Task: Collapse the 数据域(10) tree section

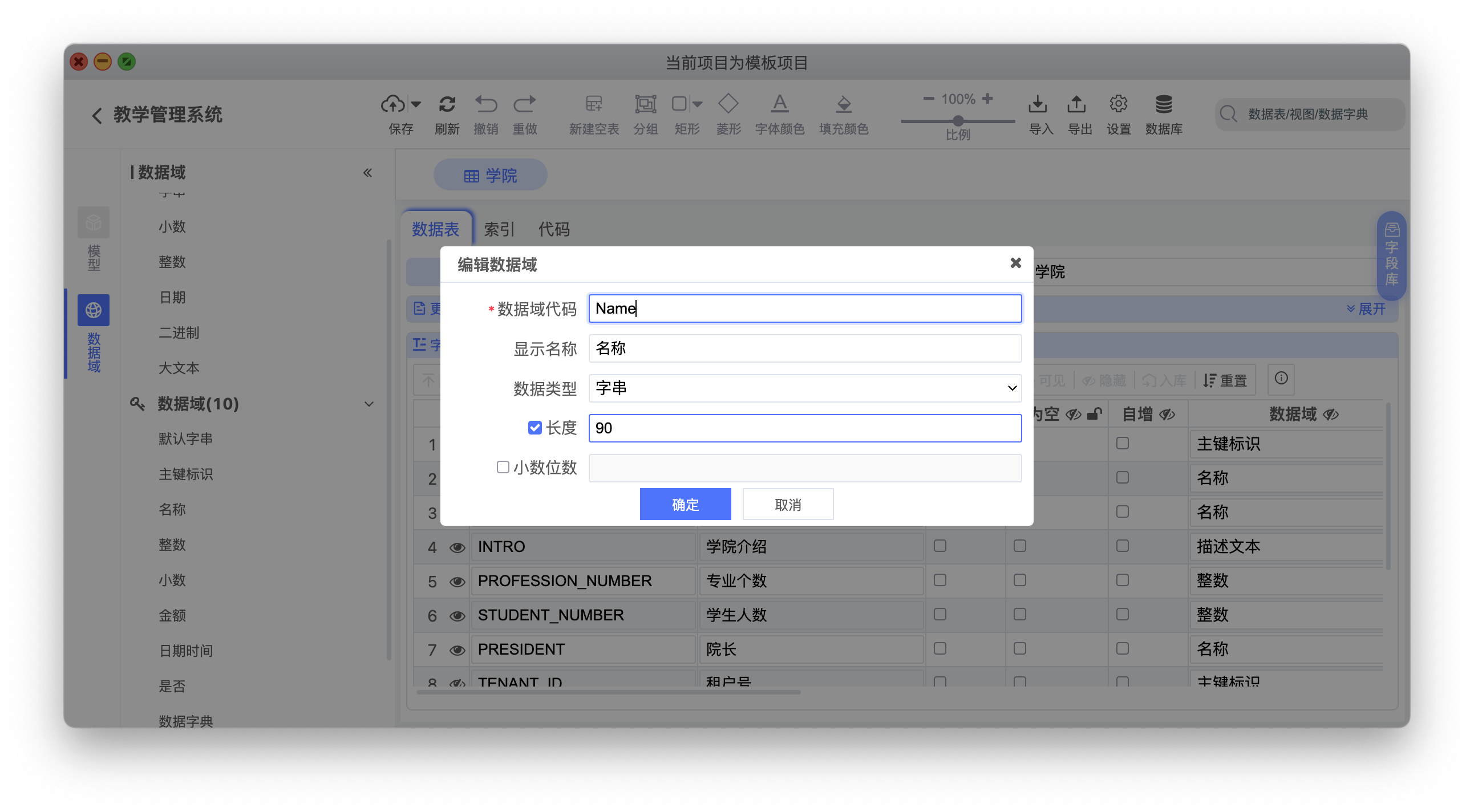Action: pyautogui.click(x=369, y=404)
